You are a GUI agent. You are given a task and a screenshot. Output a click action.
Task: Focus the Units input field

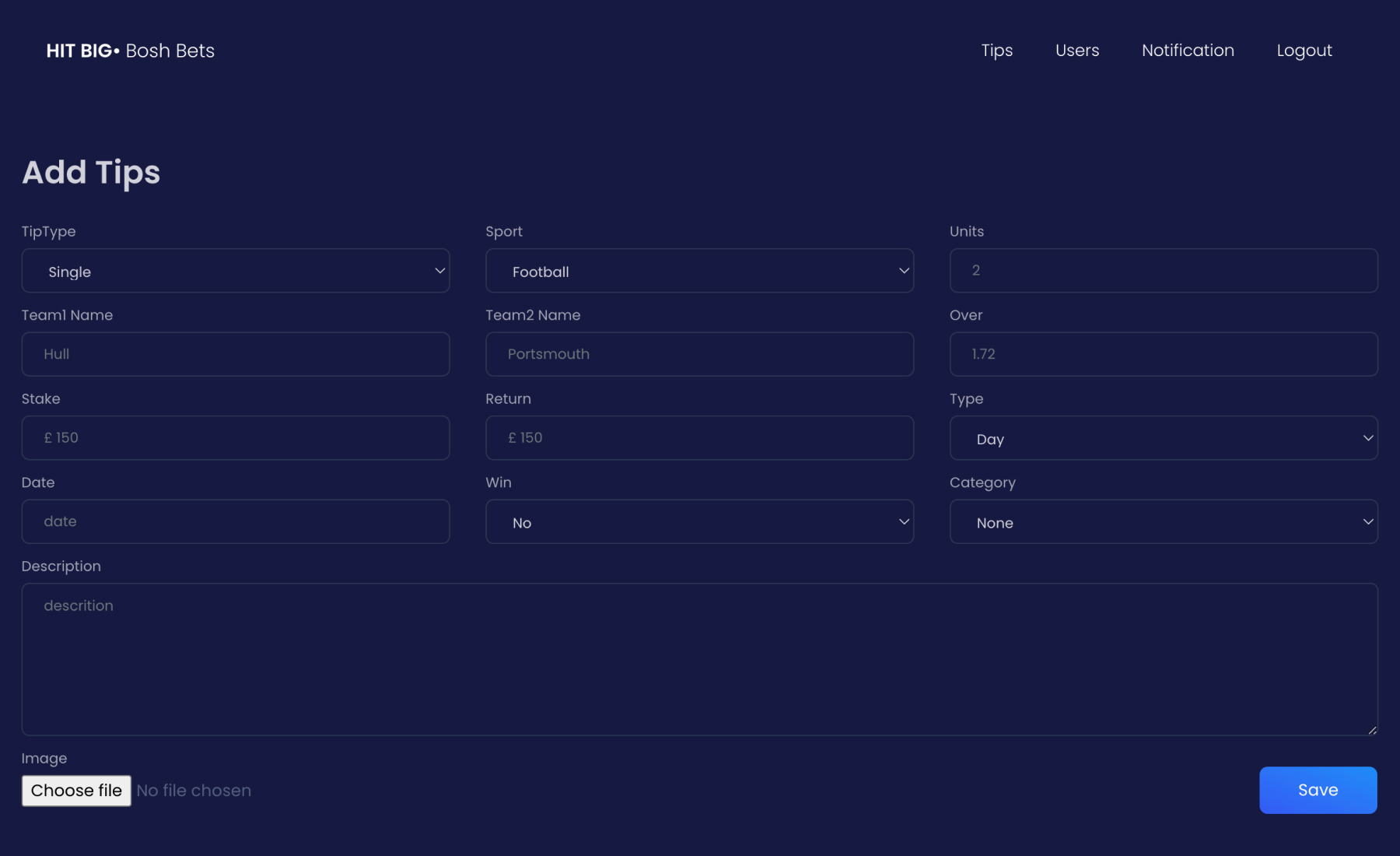tap(1163, 271)
